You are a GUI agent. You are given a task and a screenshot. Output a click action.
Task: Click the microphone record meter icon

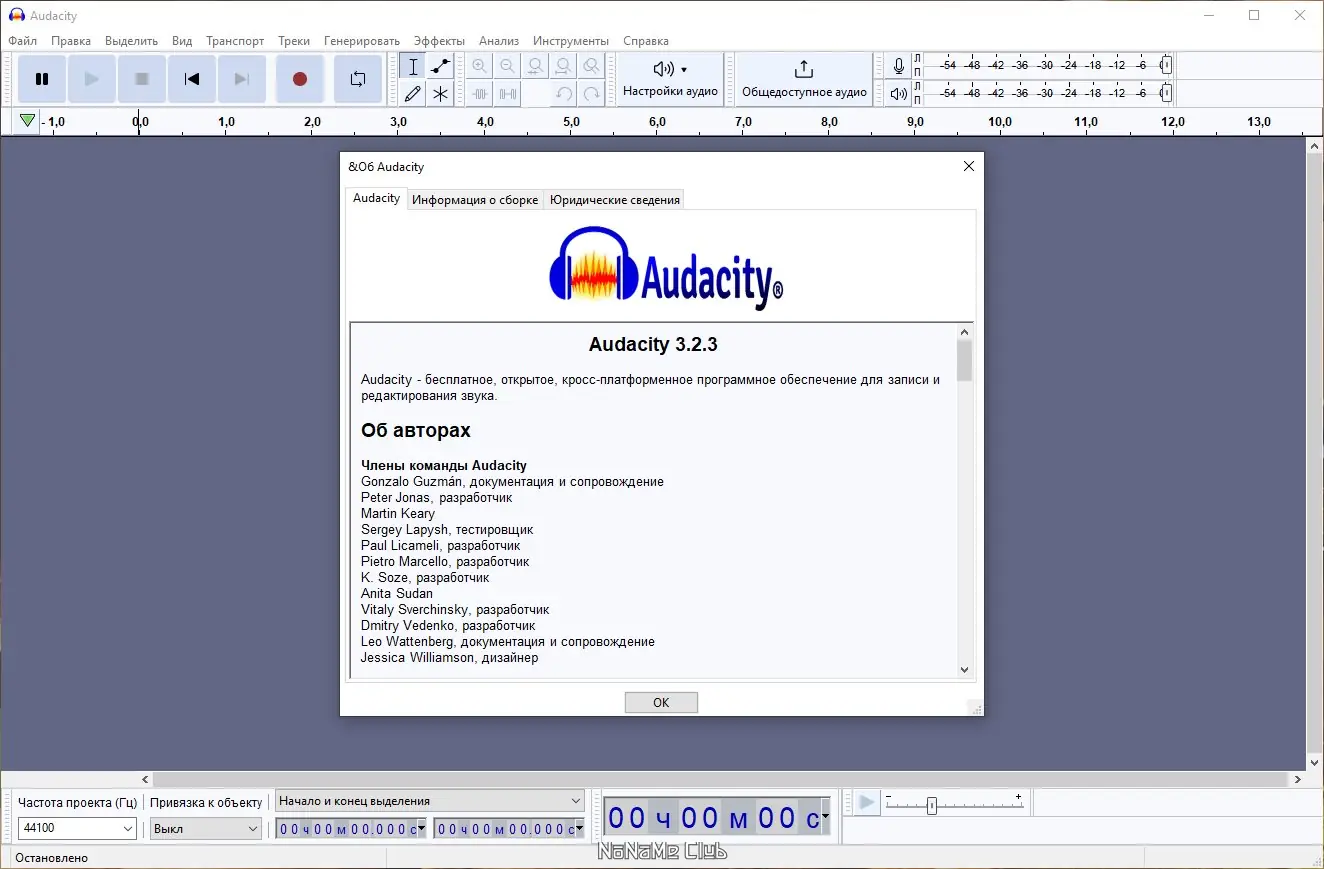pyautogui.click(x=899, y=66)
